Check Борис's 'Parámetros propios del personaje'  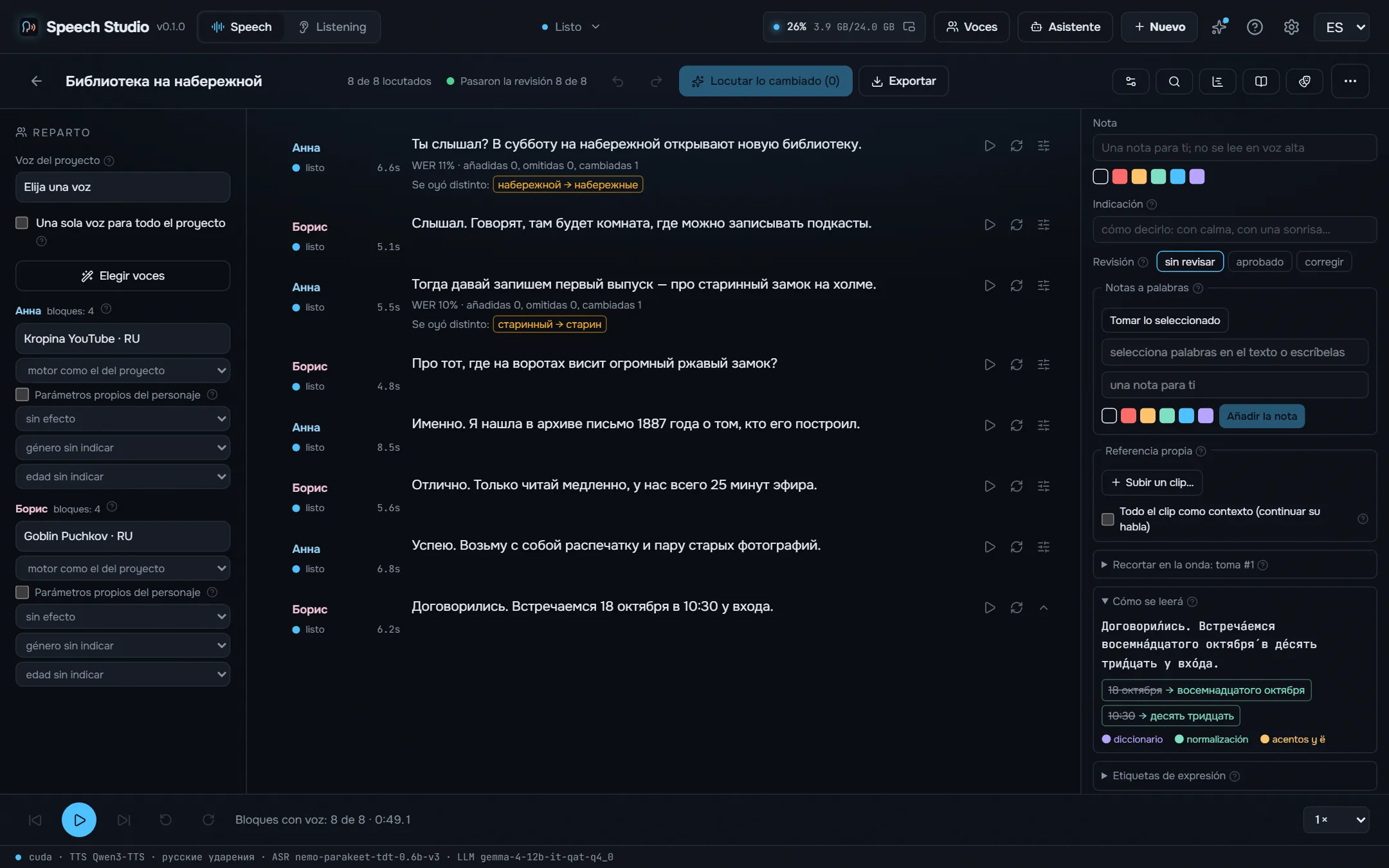[x=22, y=592]
